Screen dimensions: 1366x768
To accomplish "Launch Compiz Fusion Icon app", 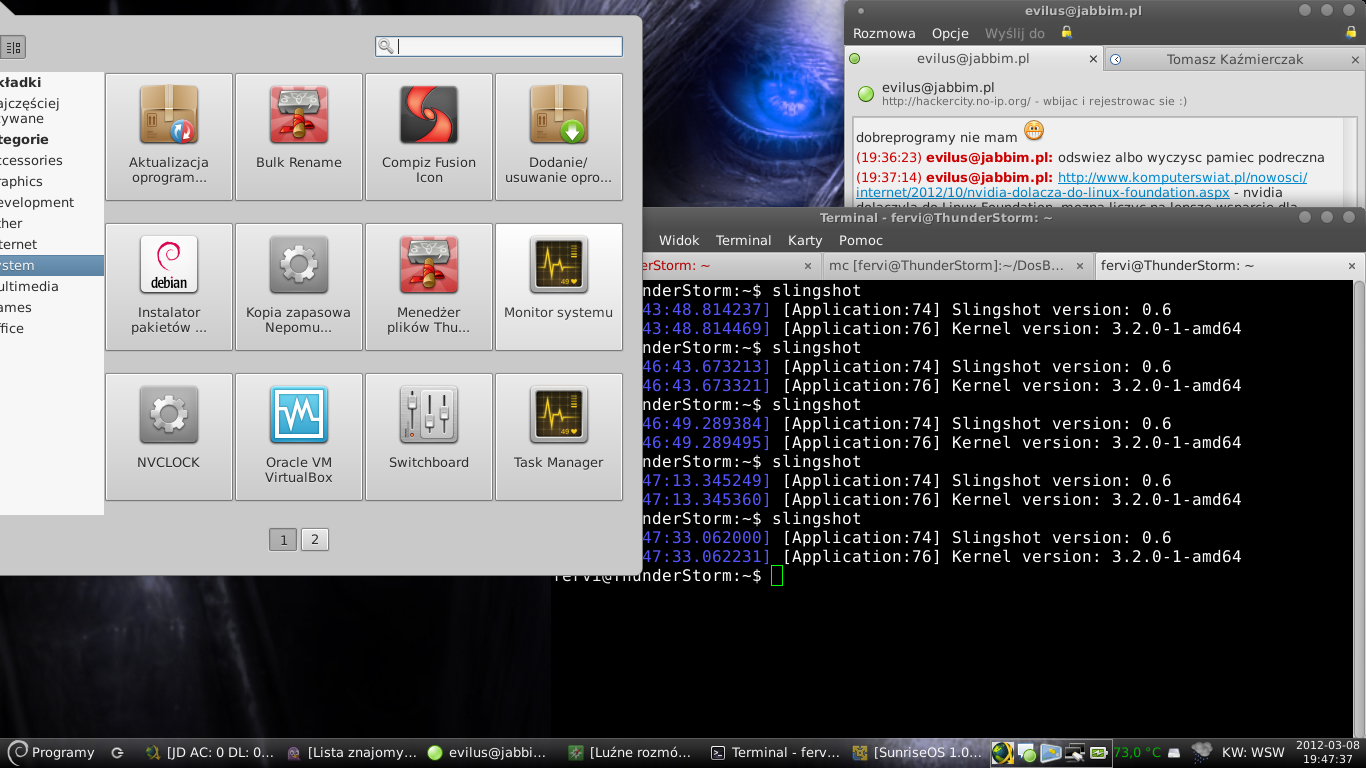I will point(428,136).
